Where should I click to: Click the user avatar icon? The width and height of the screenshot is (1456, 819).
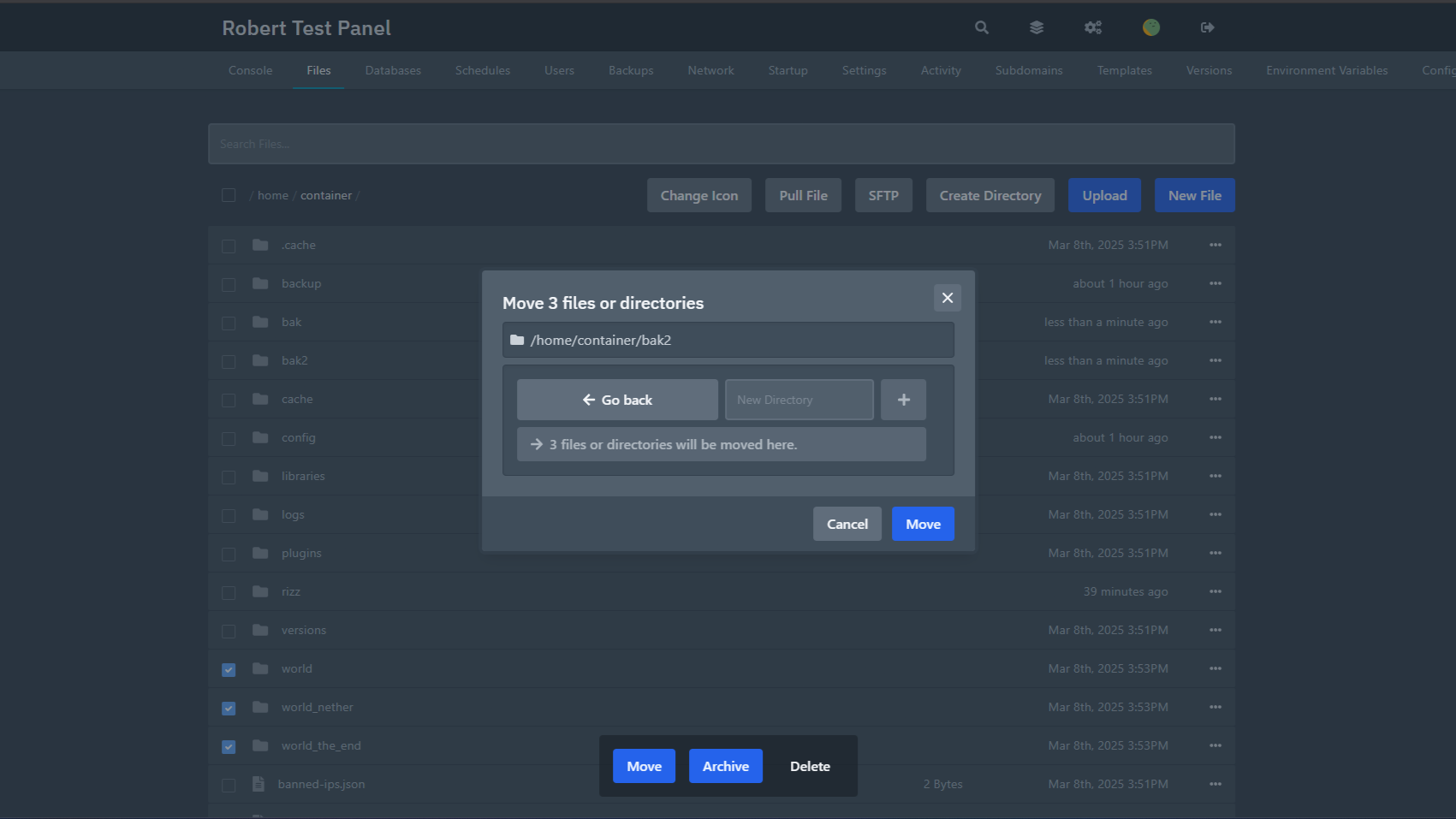[1151, 27]
